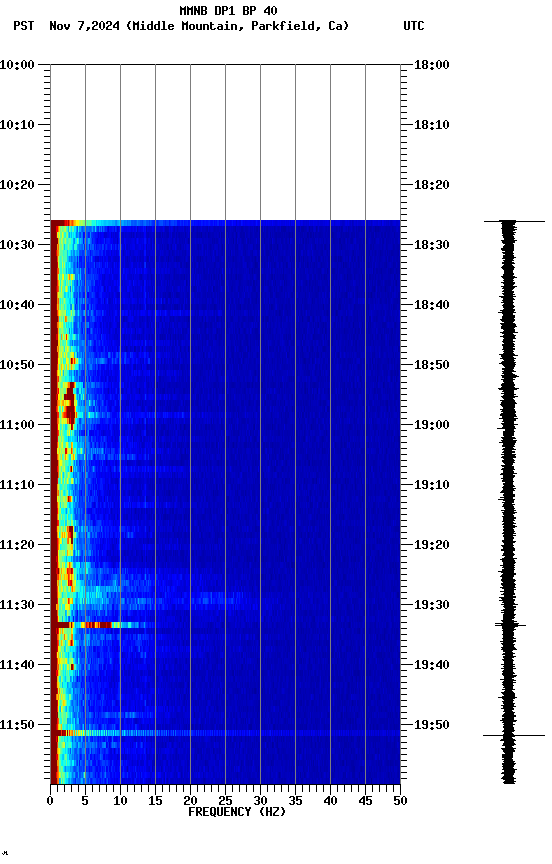Click the 18:20 UTC time label

432,185
